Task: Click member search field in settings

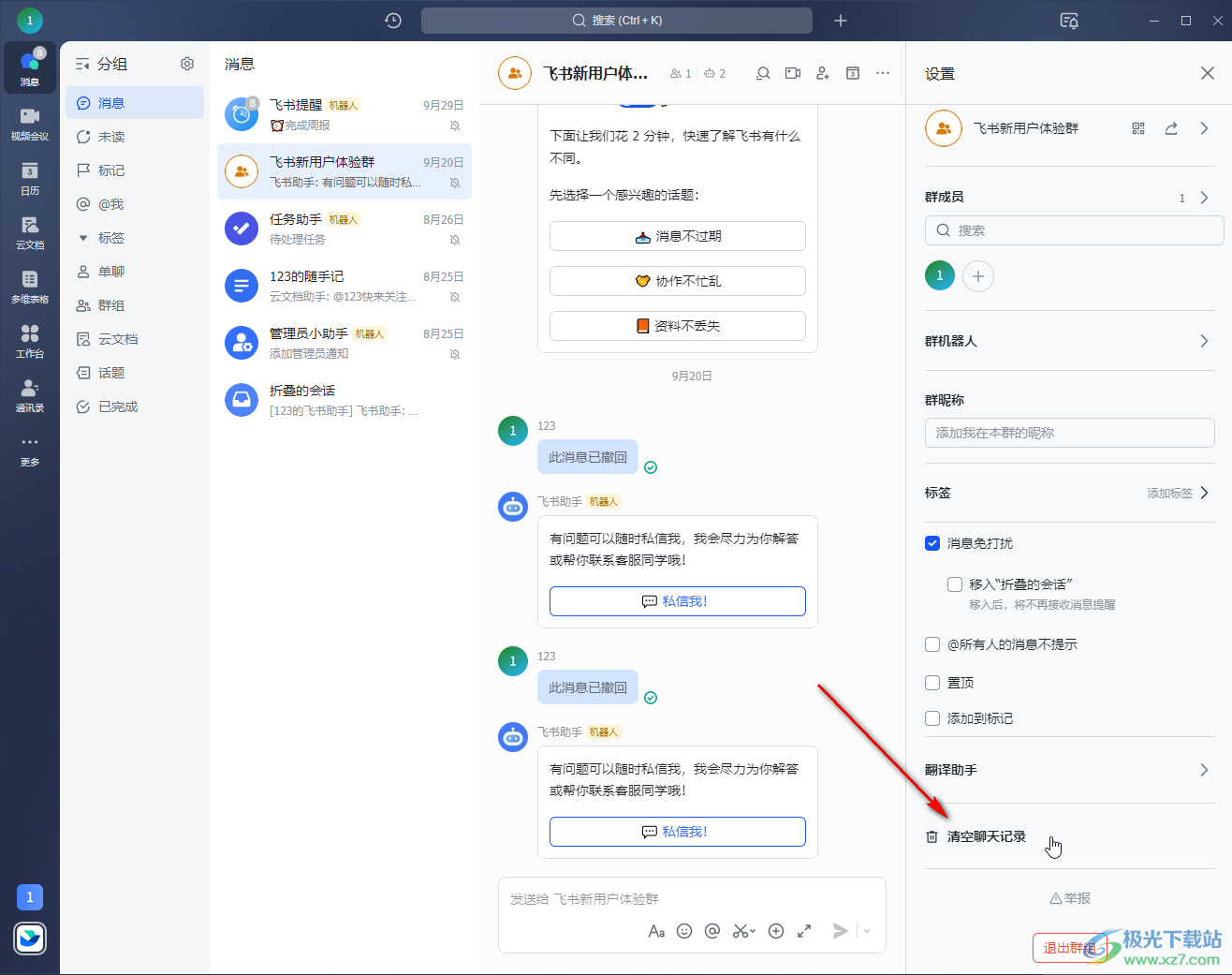Action: [1074, 230]
